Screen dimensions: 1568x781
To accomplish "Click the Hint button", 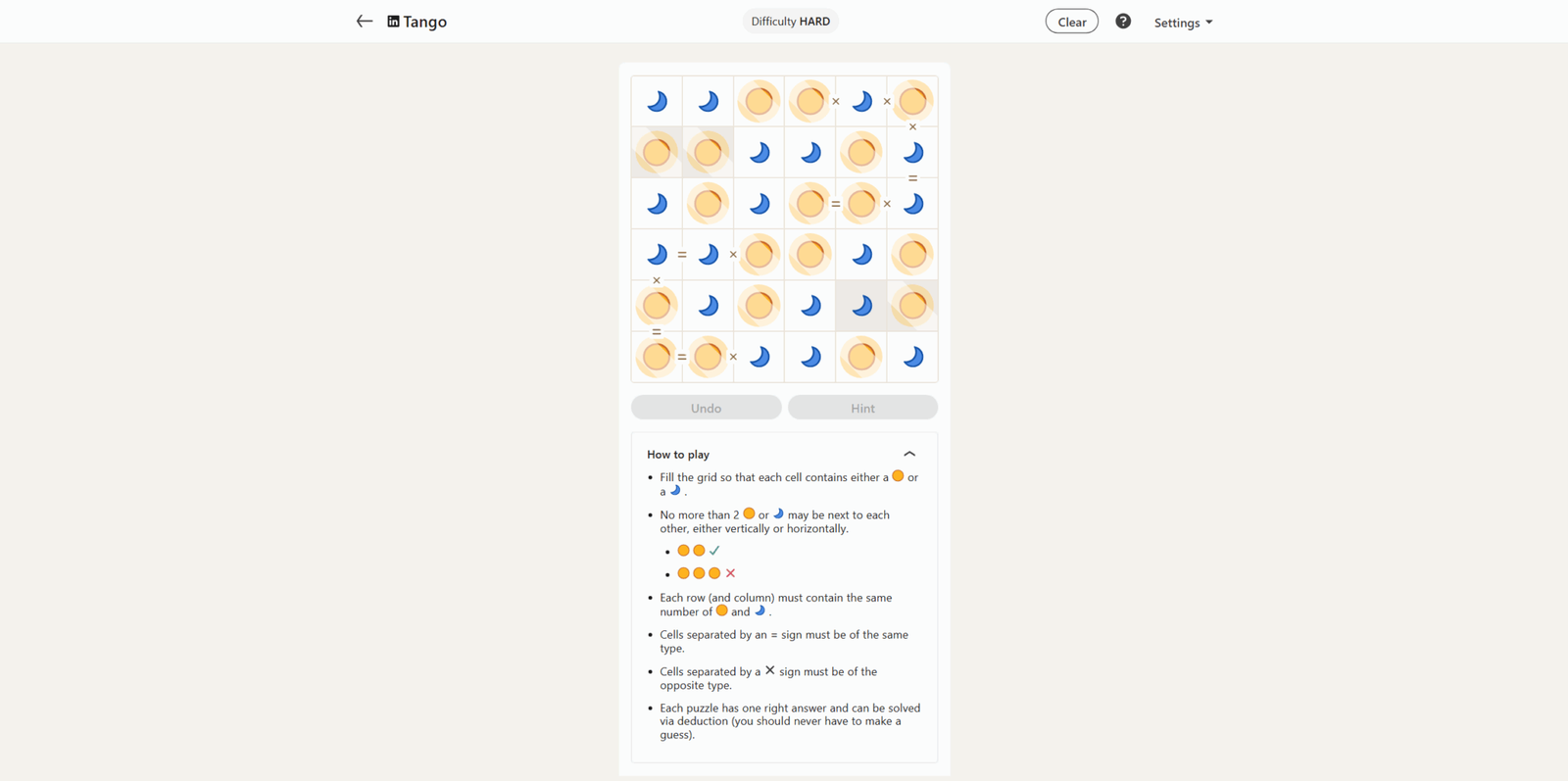I will (x=862, y=408).
